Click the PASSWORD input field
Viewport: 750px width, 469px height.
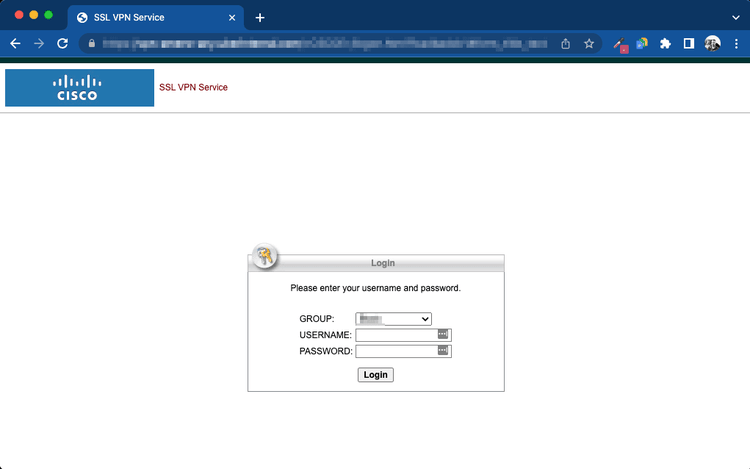click(395, 351)
